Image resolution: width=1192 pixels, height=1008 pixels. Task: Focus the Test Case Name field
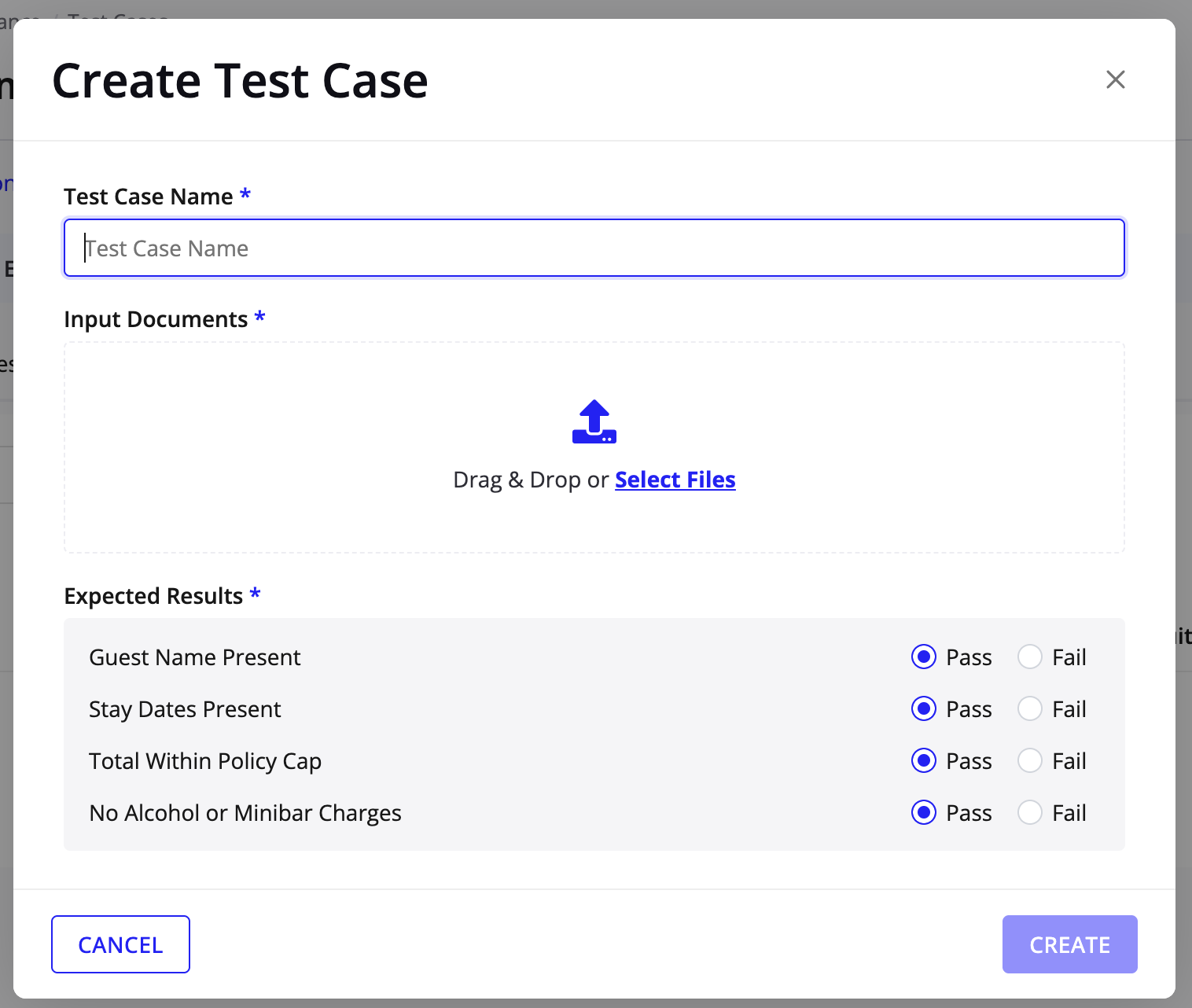pyautogui.click(x=594, y=248)
